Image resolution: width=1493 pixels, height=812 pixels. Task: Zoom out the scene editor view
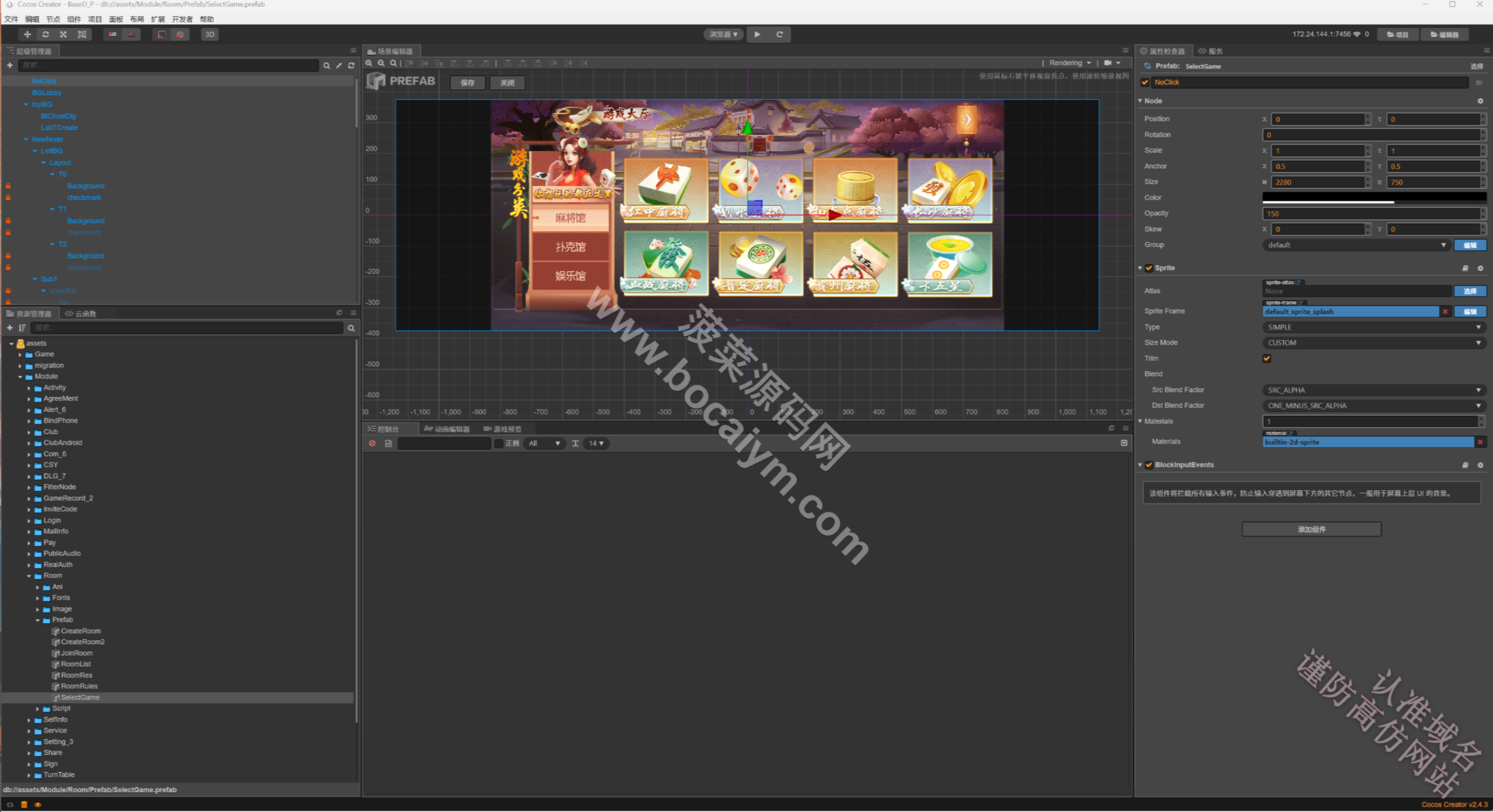click(x=381, y=63)
